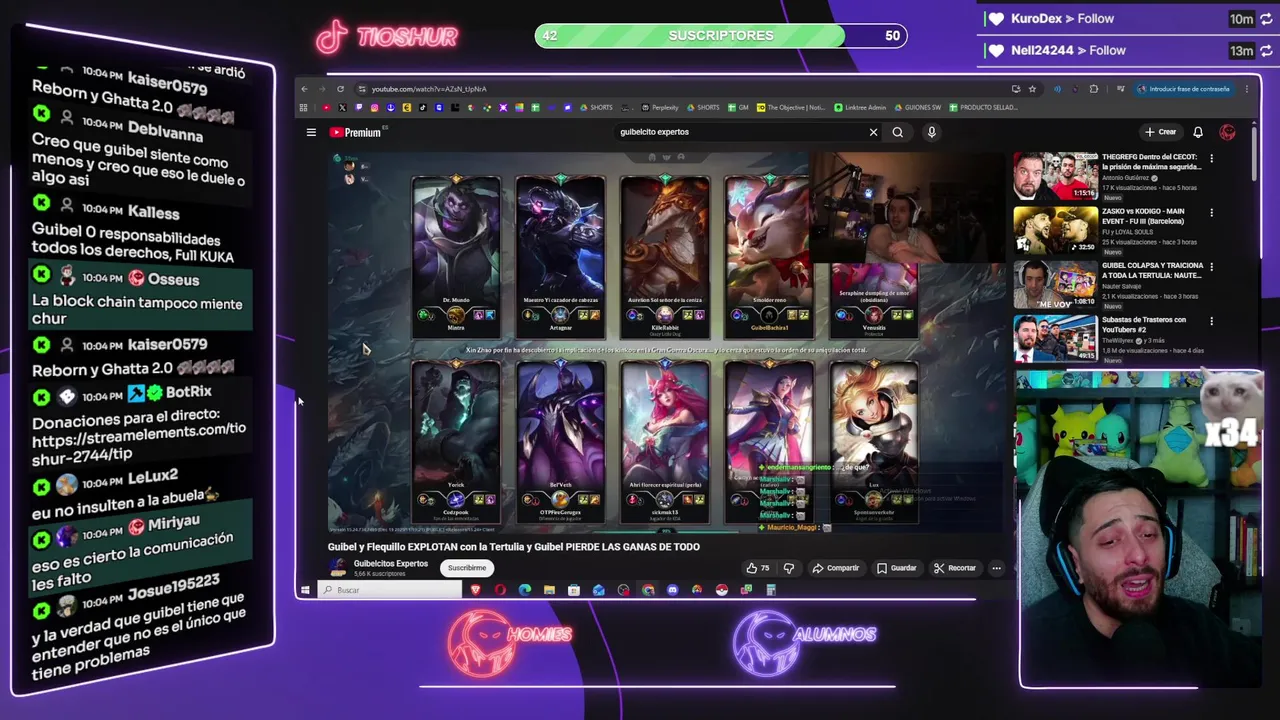The image size is (1280, 720).
Task: Click the video player area
Action: [666, 343]
